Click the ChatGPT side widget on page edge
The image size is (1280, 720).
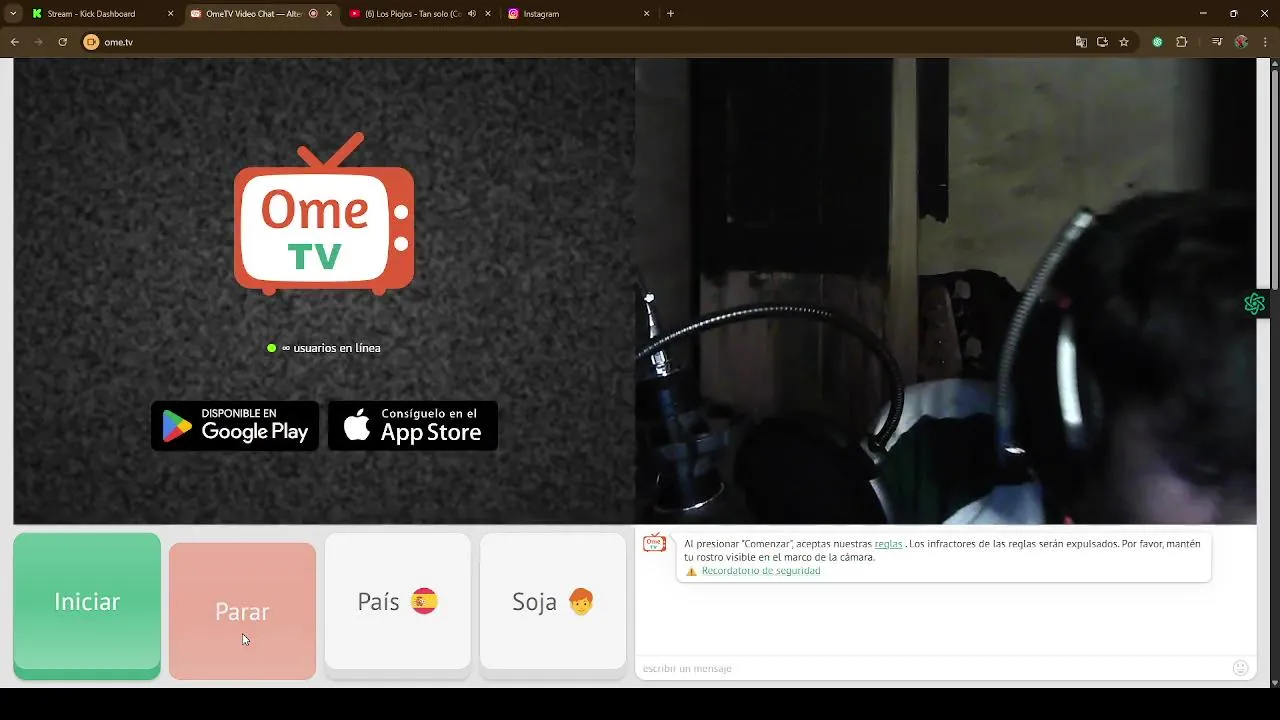coord(1255,304)
